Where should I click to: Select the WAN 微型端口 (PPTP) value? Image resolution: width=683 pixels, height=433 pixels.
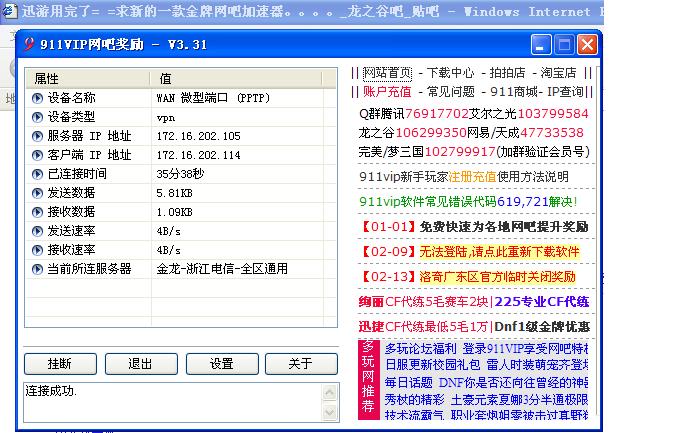coord(213,98)
